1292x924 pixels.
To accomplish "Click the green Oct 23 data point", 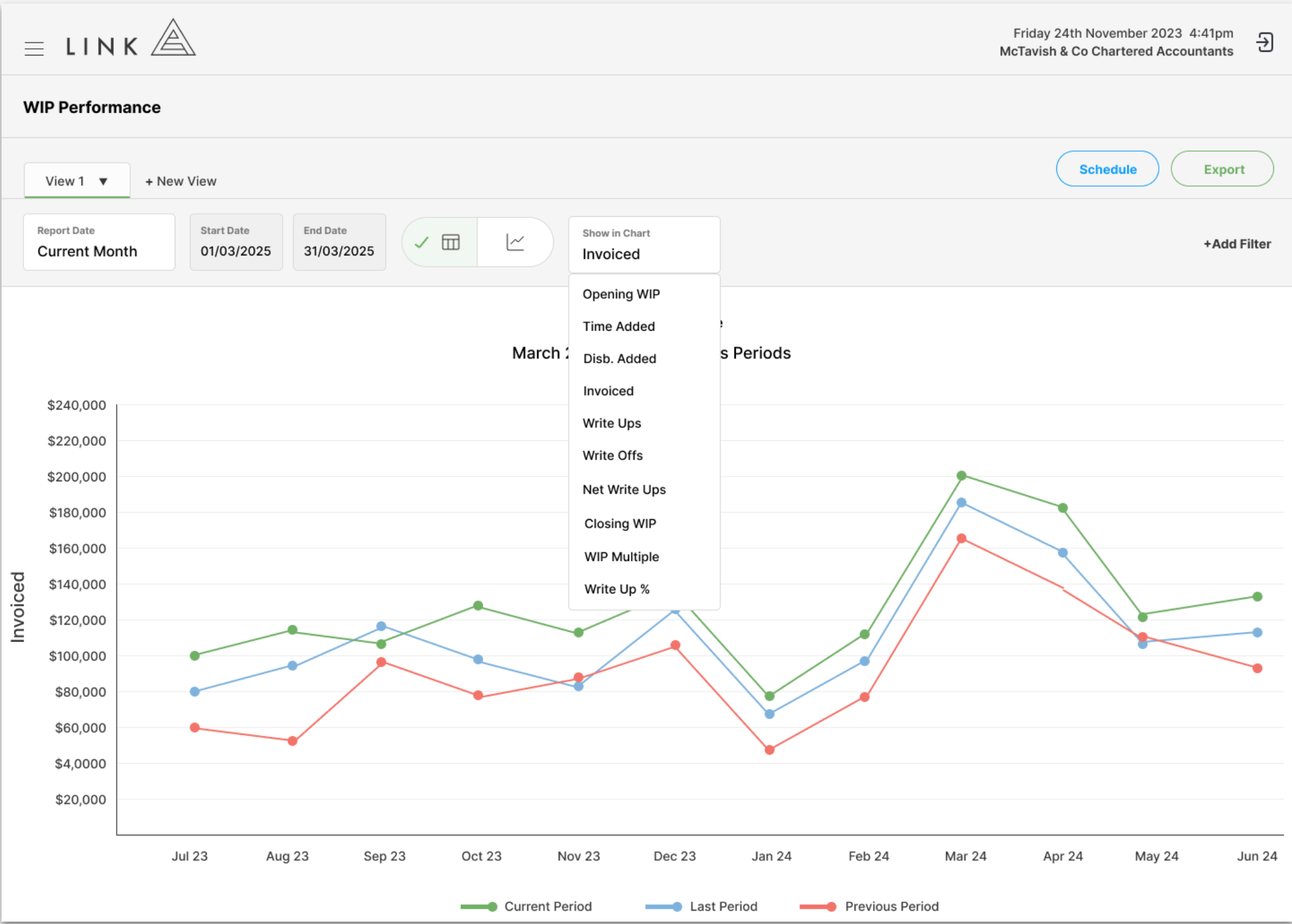I will [478, 606].
